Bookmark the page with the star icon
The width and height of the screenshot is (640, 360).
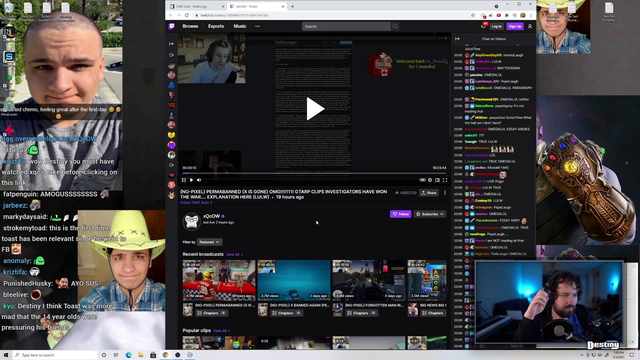[x=473, y=16]
